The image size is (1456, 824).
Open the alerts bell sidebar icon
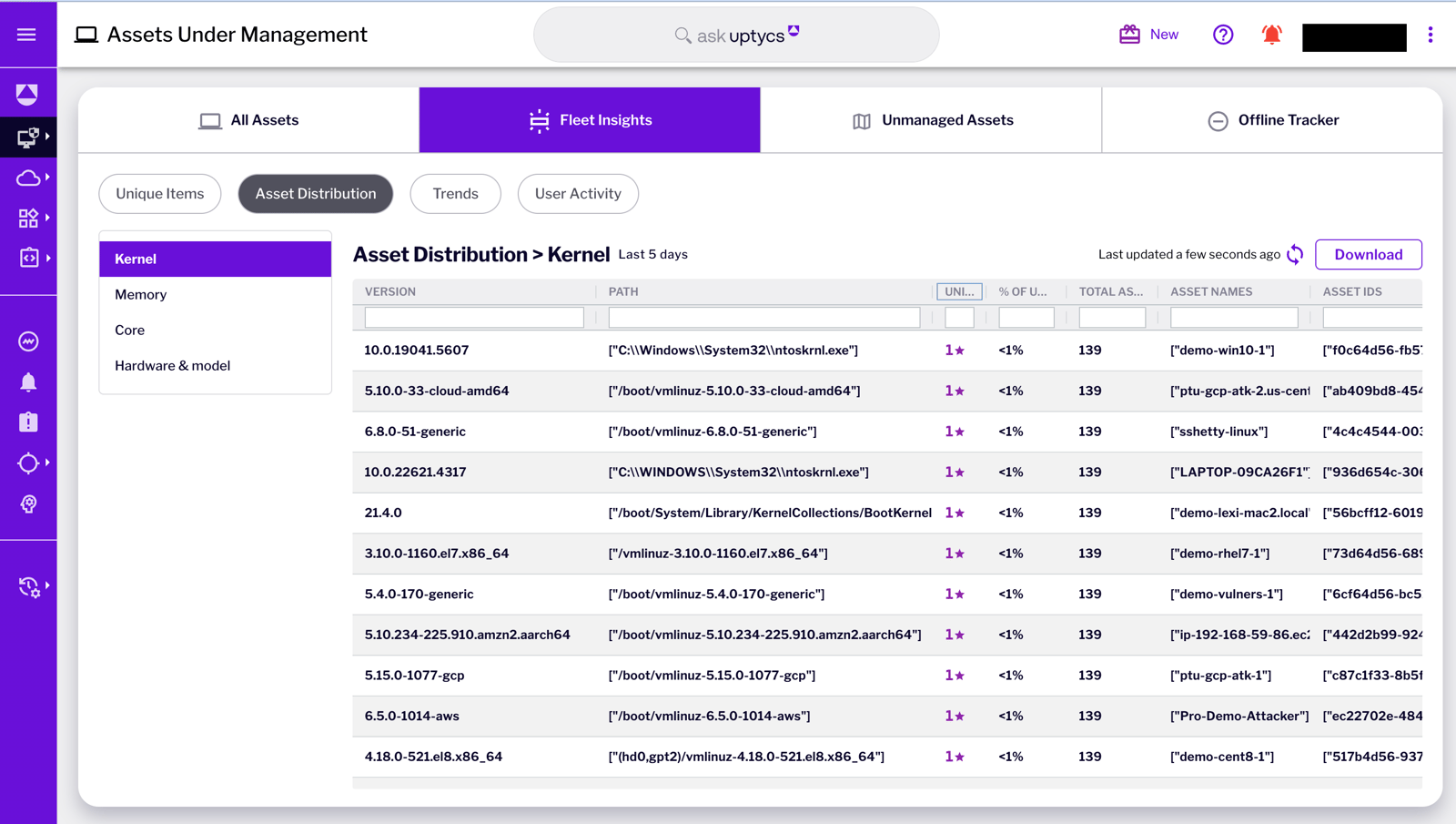(28, 382)
